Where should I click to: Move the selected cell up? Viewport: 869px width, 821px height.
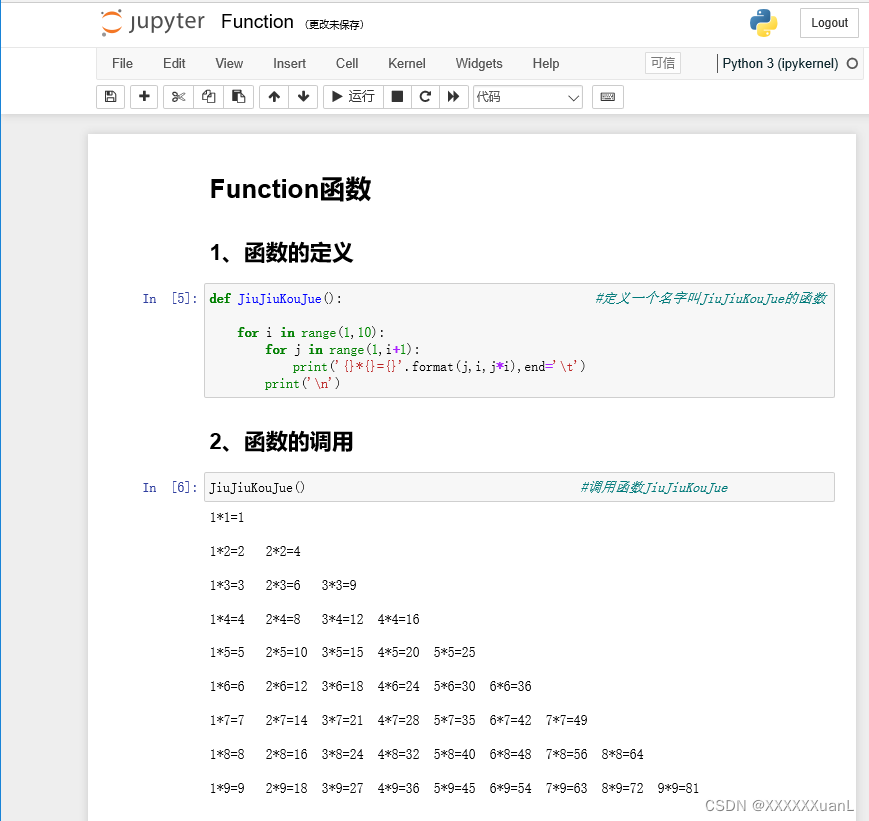click(273, 96)
